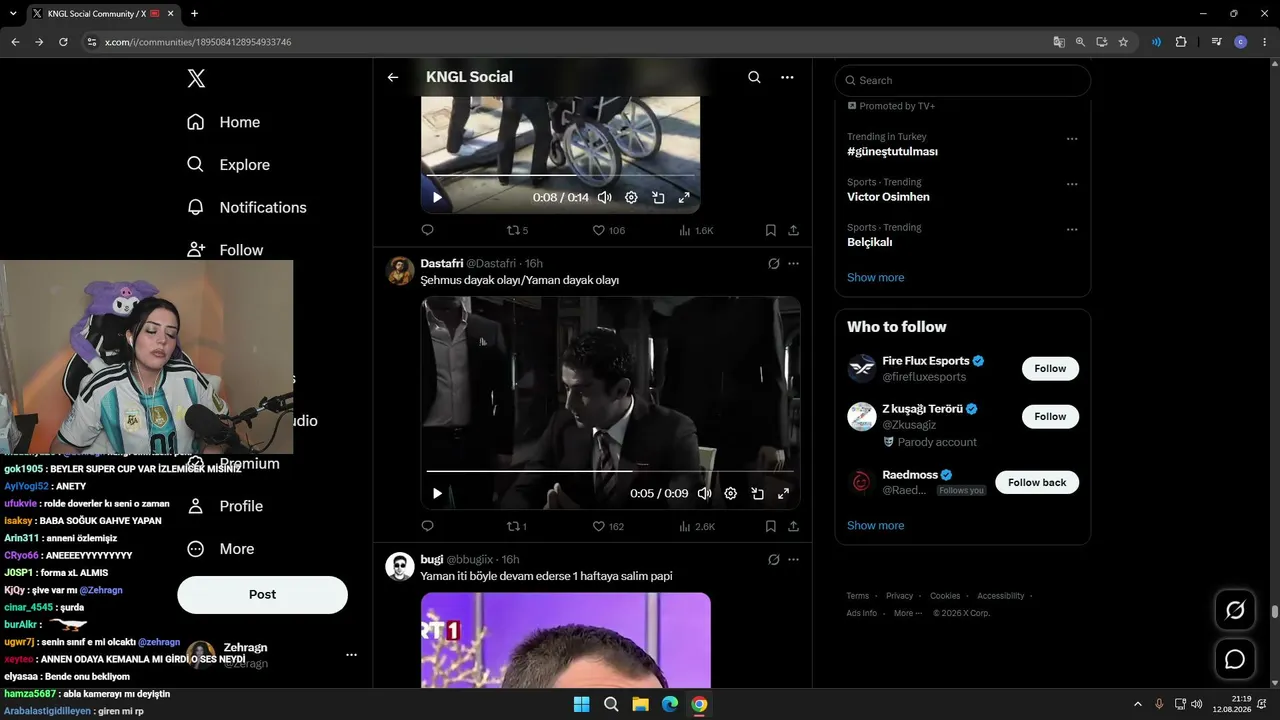Click the Post button
This screenshot has height=720, width=1280.
(x=262, y=594)
